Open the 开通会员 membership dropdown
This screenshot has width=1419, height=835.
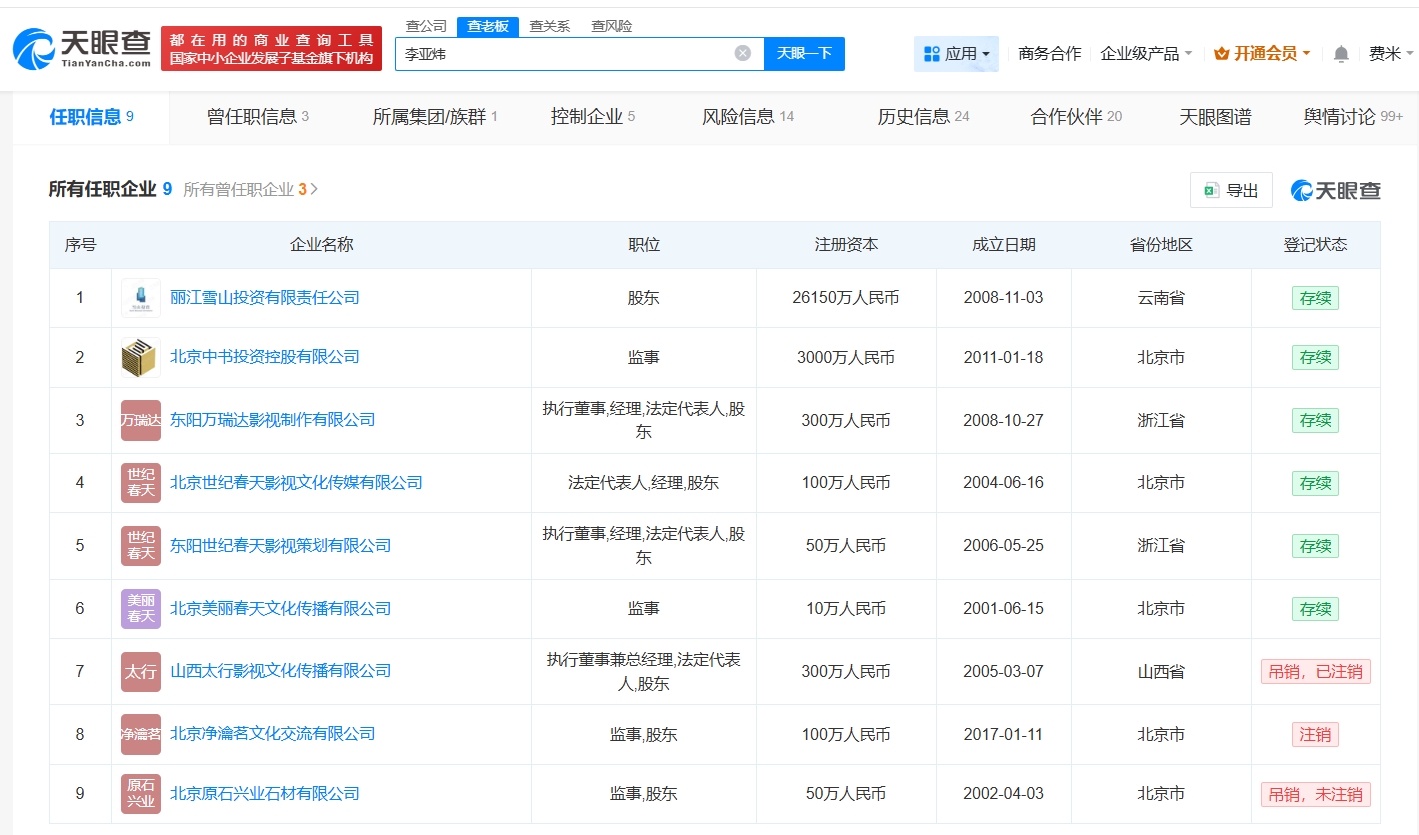tap(1262, 54)
